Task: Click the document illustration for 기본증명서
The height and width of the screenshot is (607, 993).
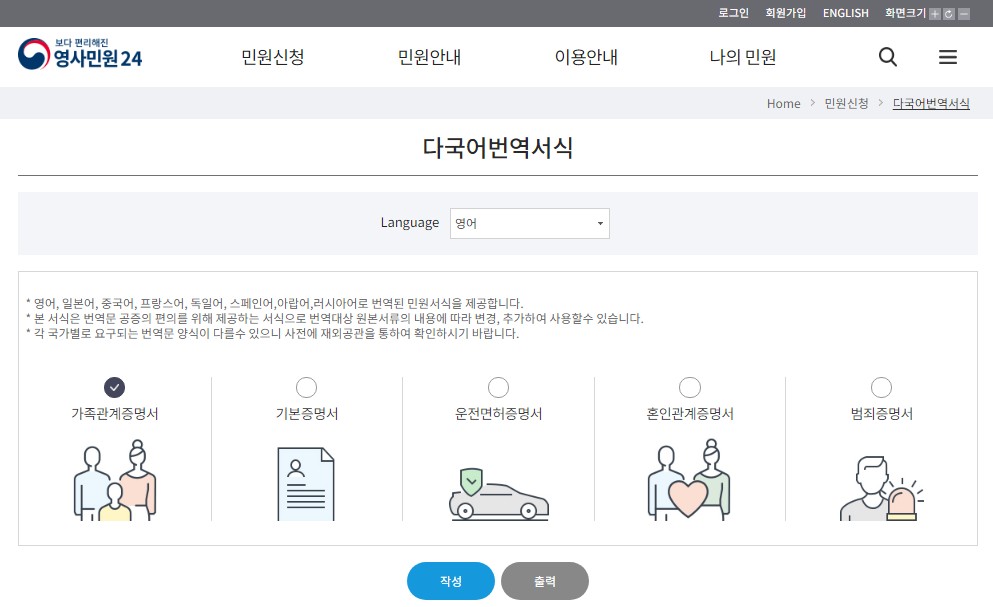Action: pos(306,483)
